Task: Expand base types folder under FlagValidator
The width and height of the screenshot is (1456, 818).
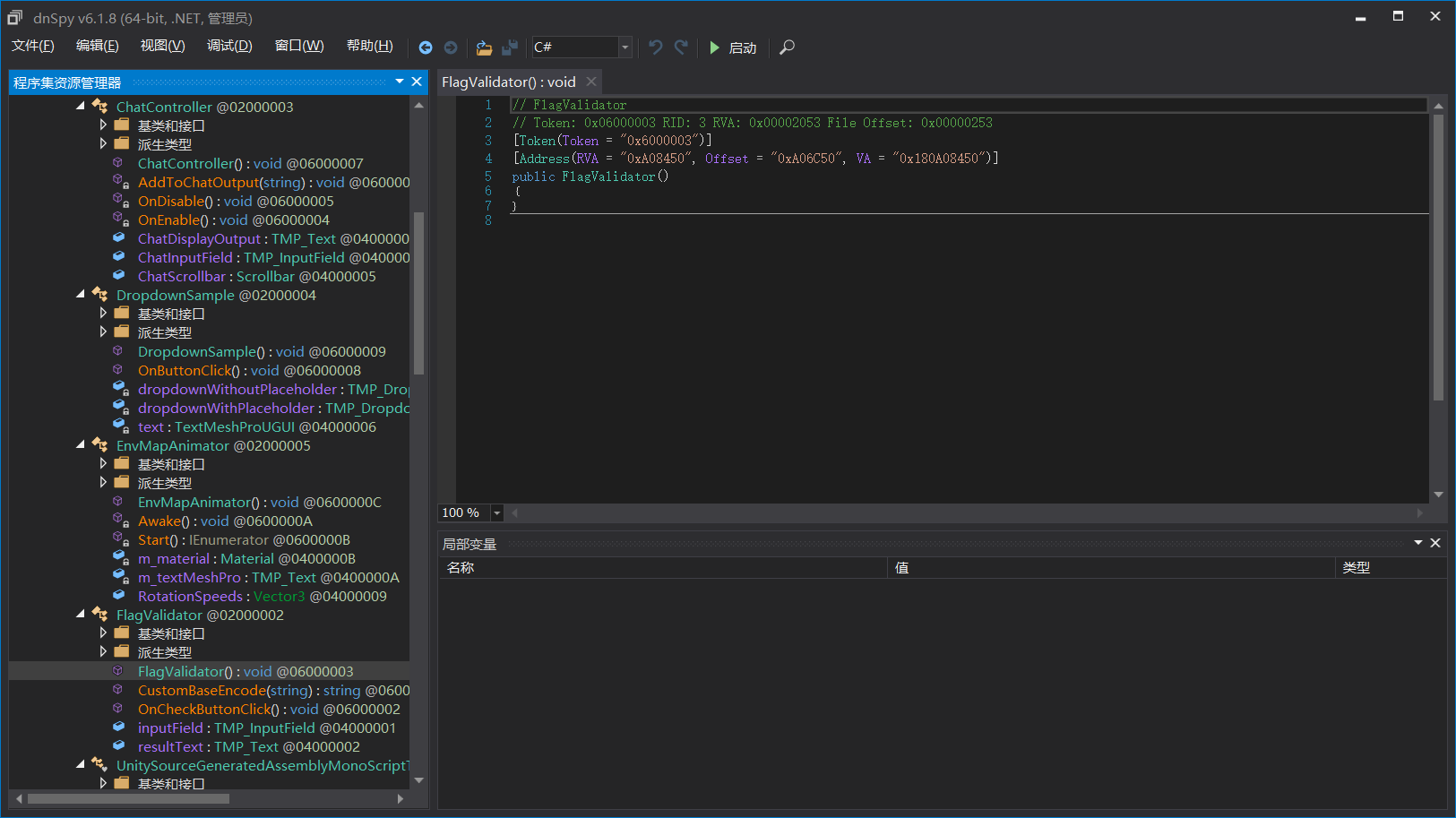Action: pyautogui.click(x=103, y=633)
